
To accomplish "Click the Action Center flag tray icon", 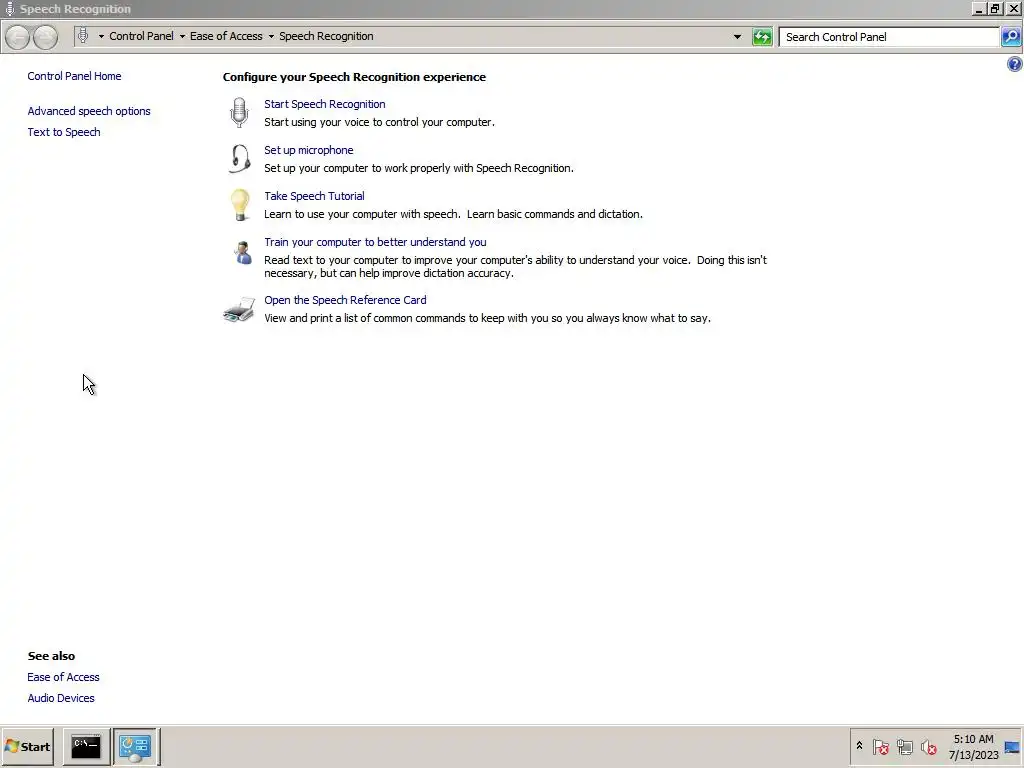I will [880, 746].
